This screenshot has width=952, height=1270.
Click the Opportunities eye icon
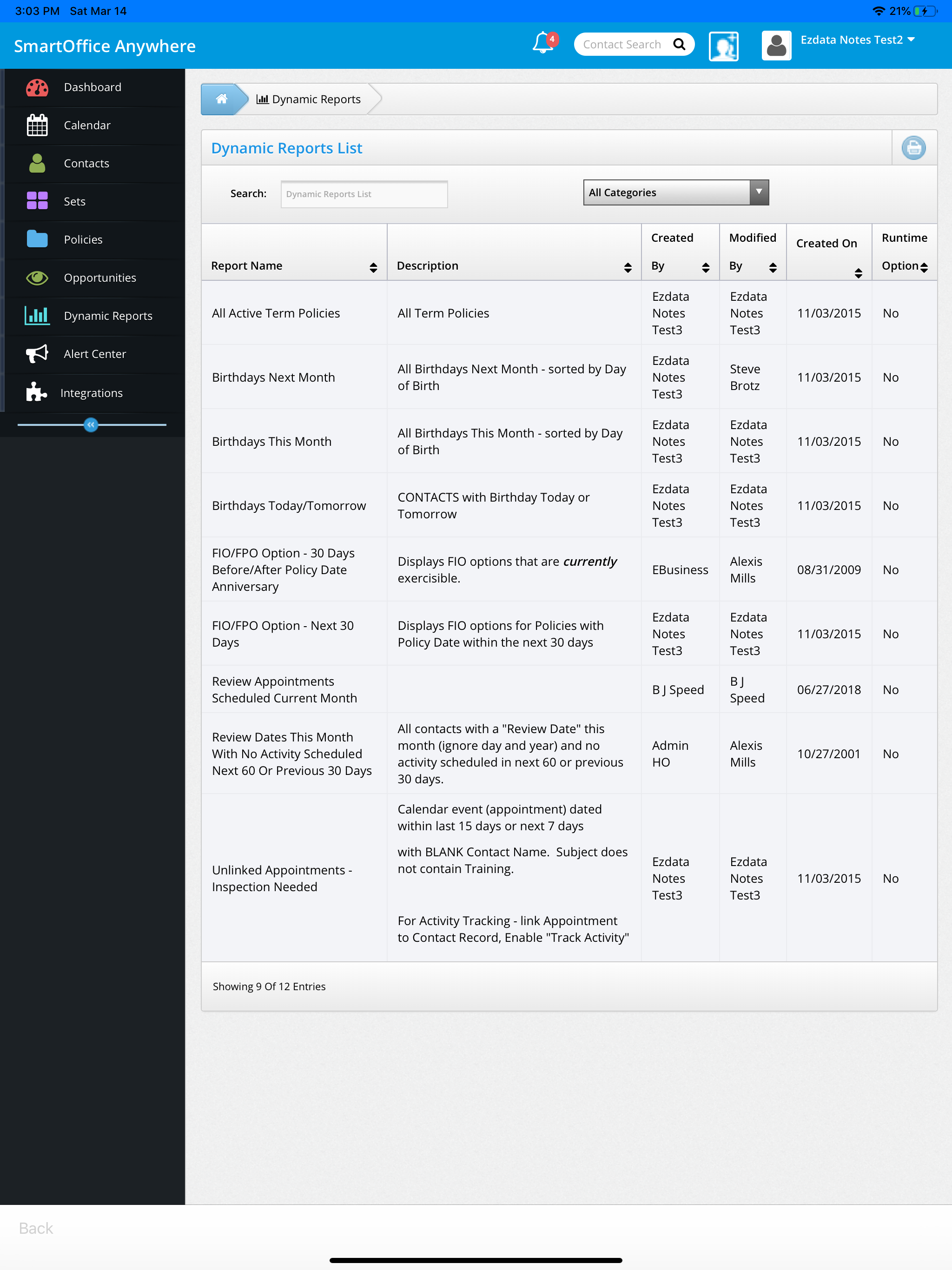coord(37,278)
